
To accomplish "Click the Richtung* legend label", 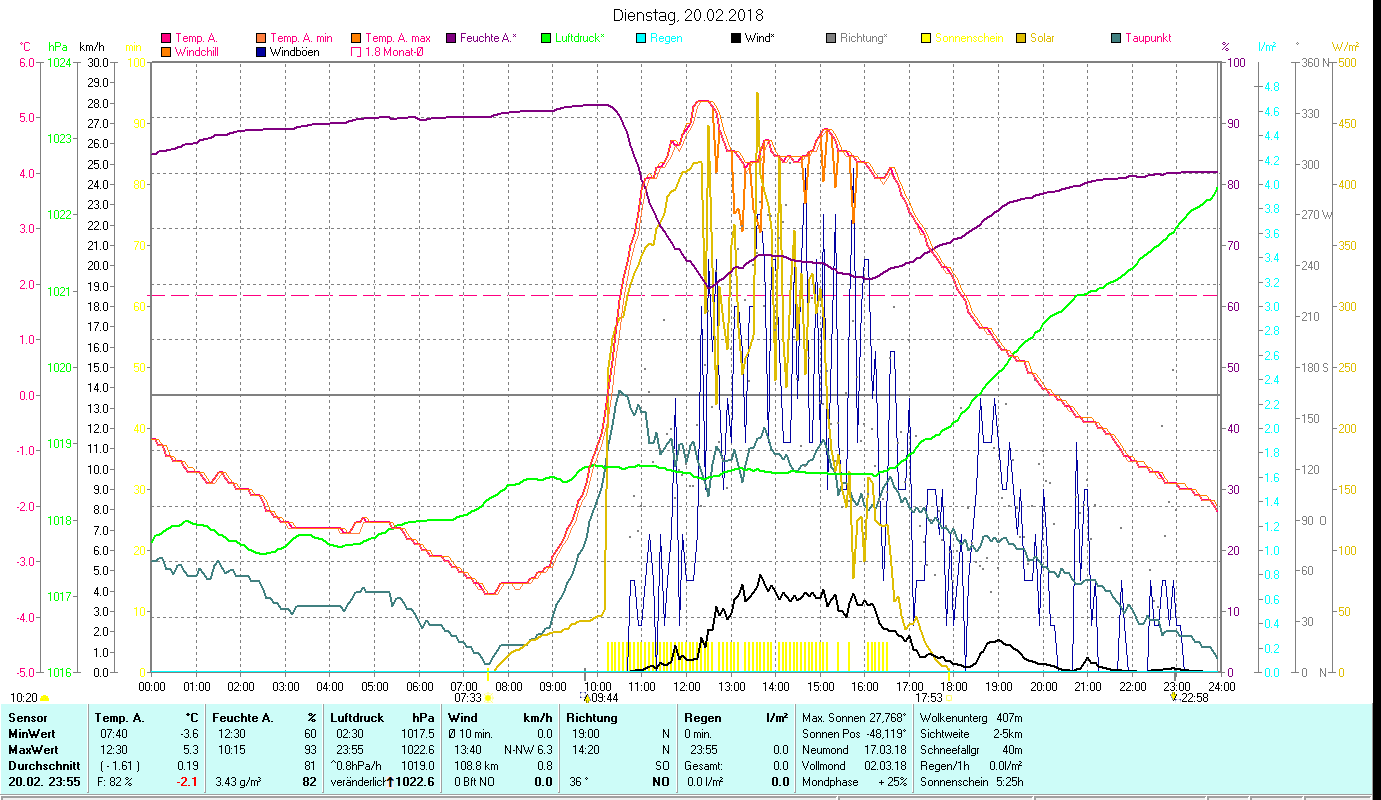I will pyautogui.click(x=863, y=38).
